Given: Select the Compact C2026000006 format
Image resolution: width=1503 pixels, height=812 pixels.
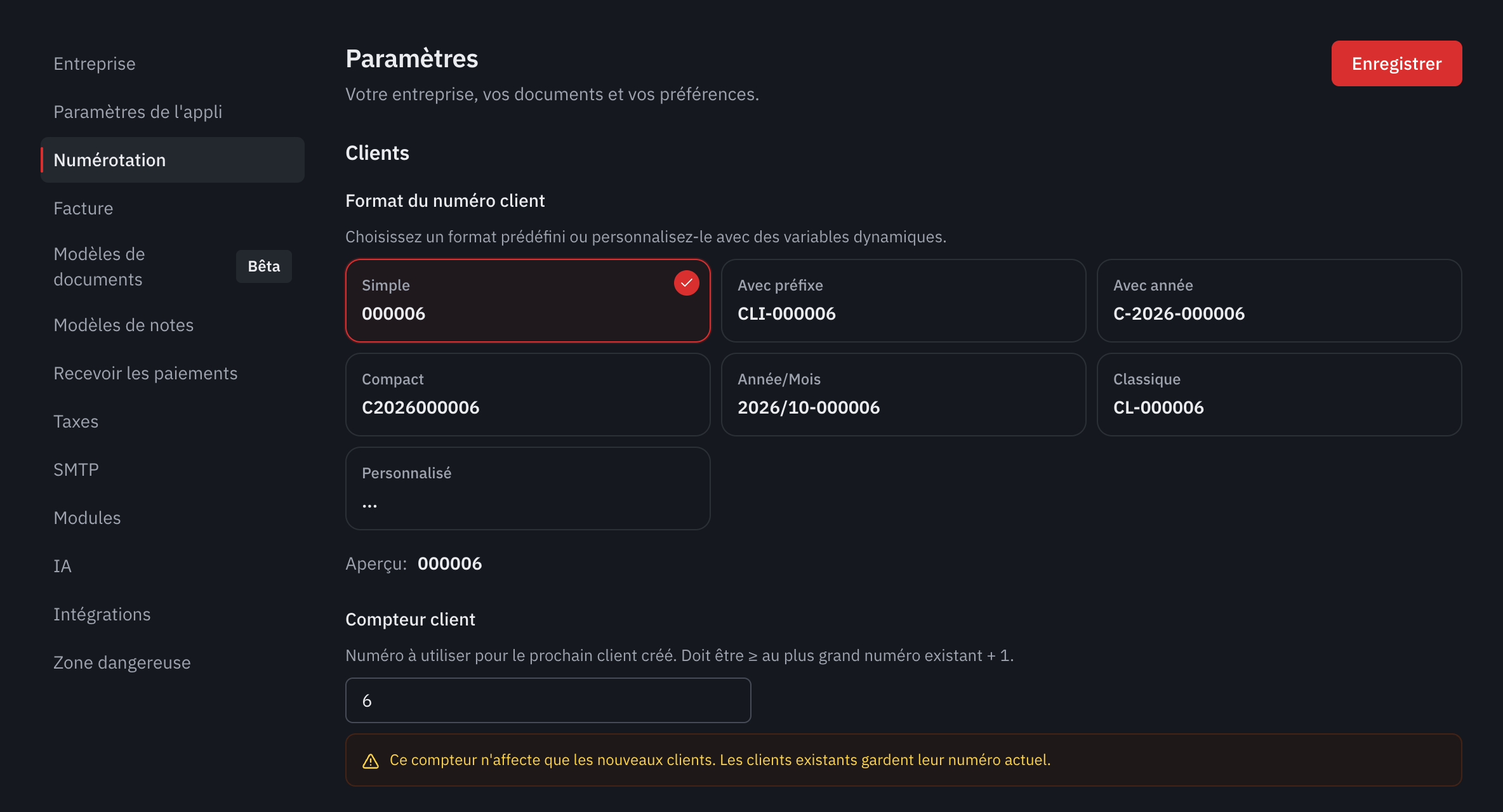Looking at the screenshot, I should click(527, 394).
